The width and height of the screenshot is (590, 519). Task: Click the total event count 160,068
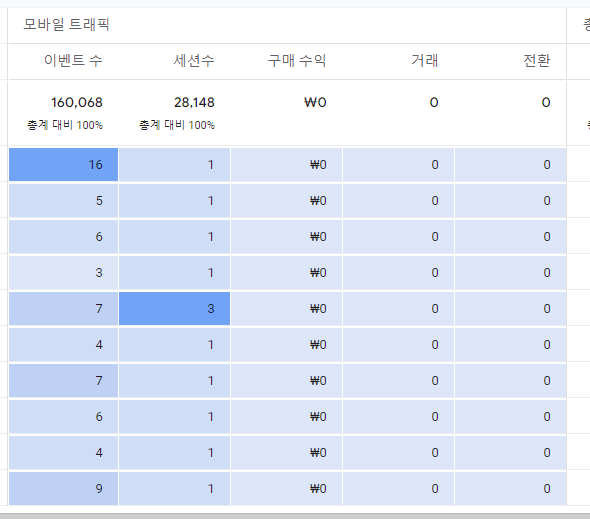click(77, 102)
